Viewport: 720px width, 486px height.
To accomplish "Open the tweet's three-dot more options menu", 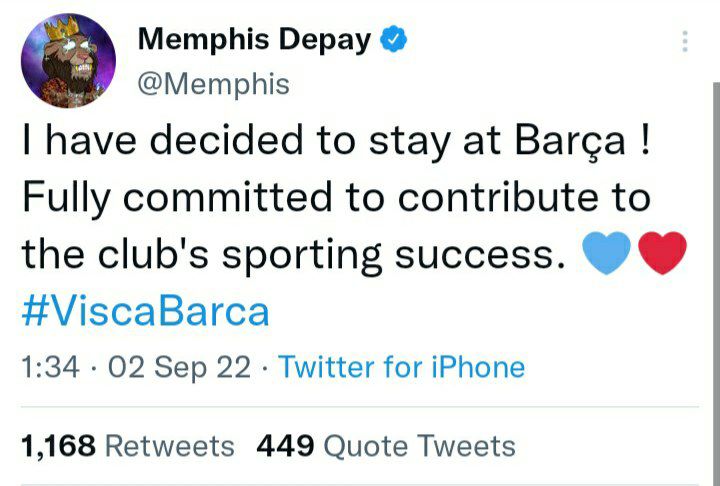I will point(685,41).
